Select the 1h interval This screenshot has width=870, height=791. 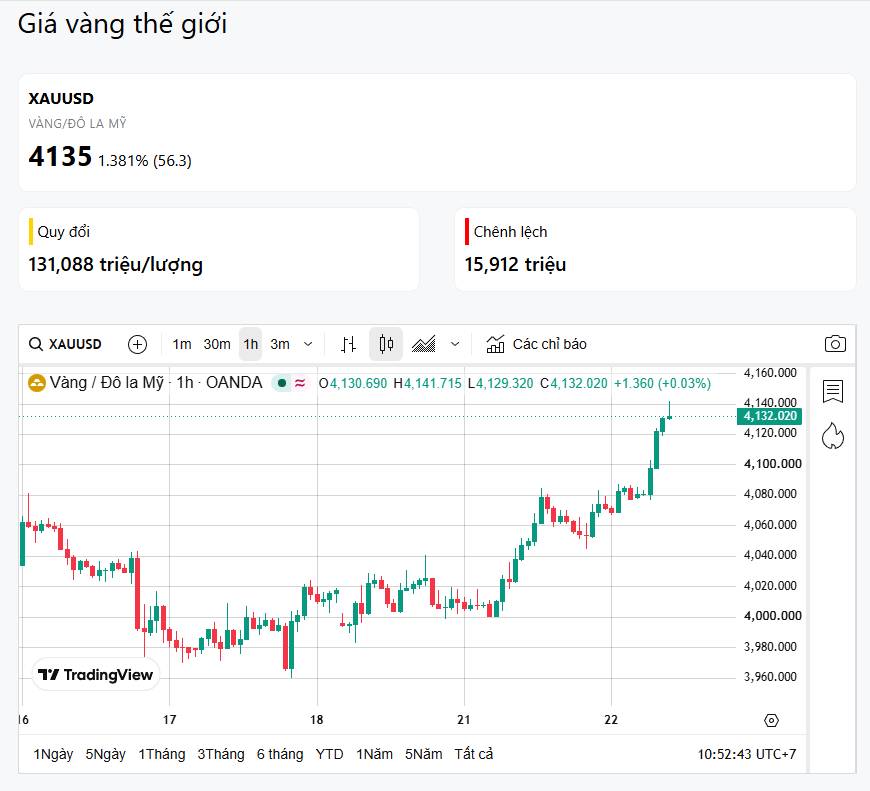pos(251,344)
